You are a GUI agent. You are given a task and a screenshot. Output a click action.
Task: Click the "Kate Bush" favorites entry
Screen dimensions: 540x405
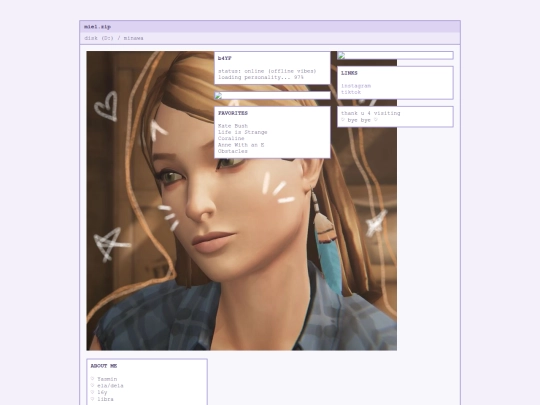[233, 126]
